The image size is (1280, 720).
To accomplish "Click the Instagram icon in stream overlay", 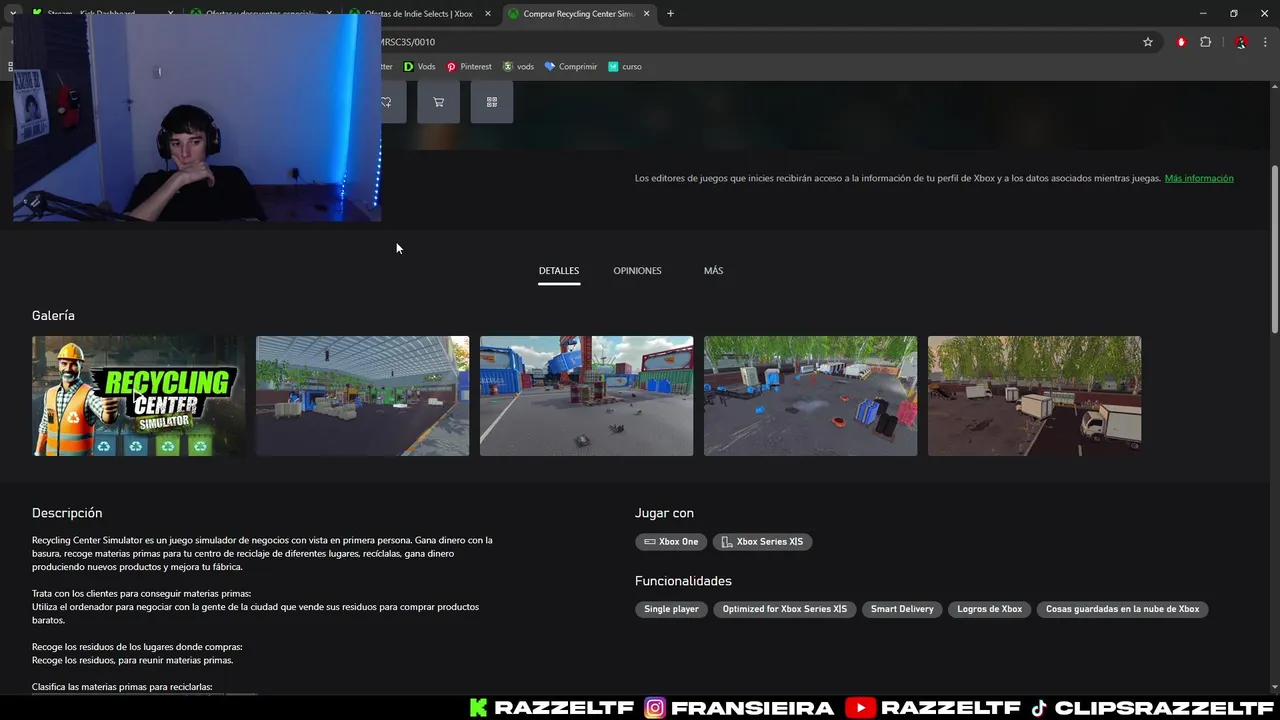I will click(x=655, y=708).
